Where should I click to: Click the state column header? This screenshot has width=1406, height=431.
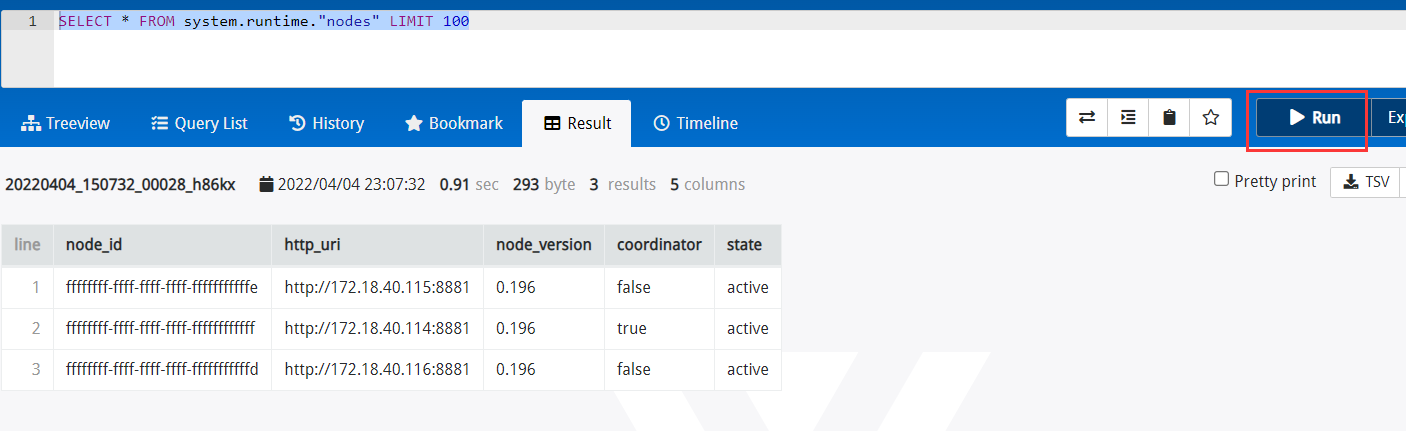click(744, 245)
